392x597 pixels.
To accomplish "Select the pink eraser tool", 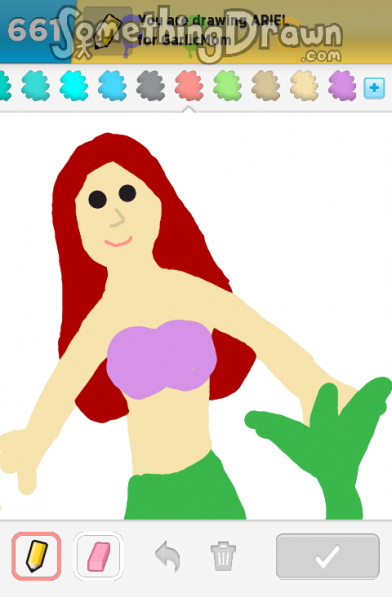I will (x=98, y=556).
